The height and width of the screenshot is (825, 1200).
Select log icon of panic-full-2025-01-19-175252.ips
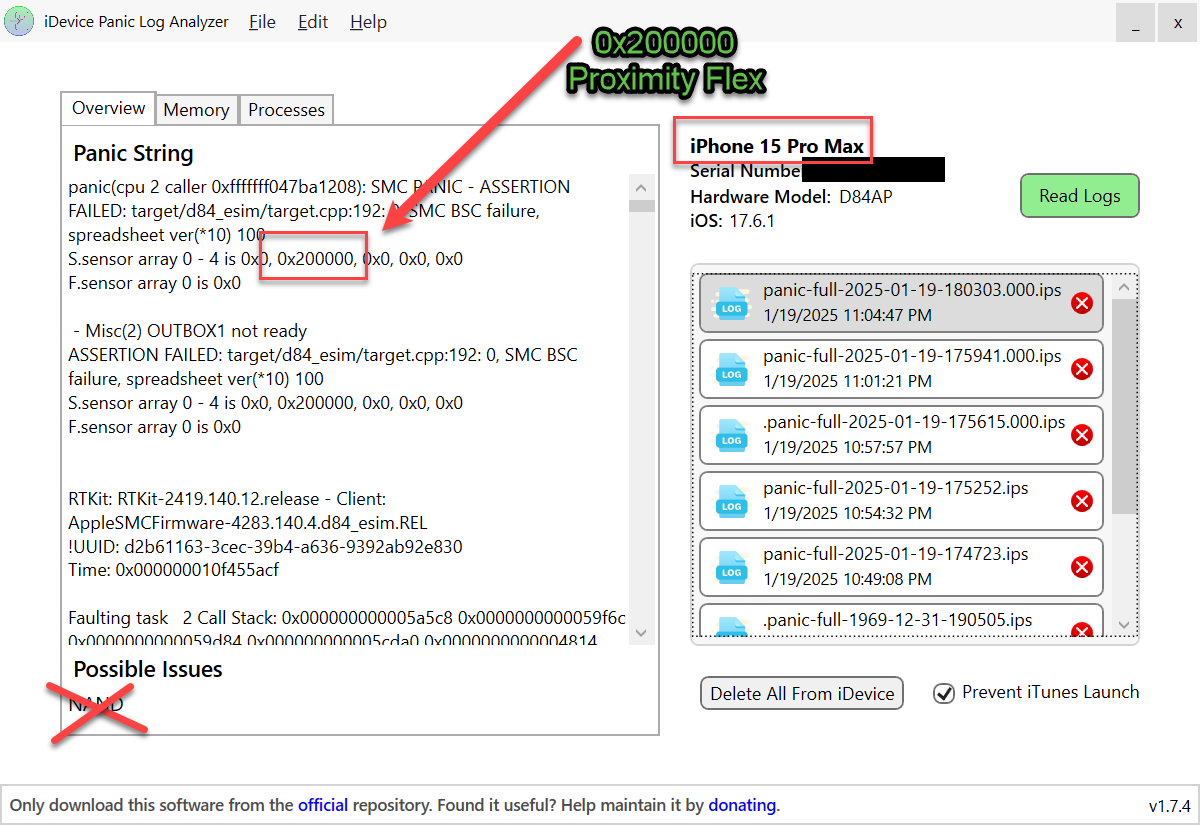[x=732, y=502]
